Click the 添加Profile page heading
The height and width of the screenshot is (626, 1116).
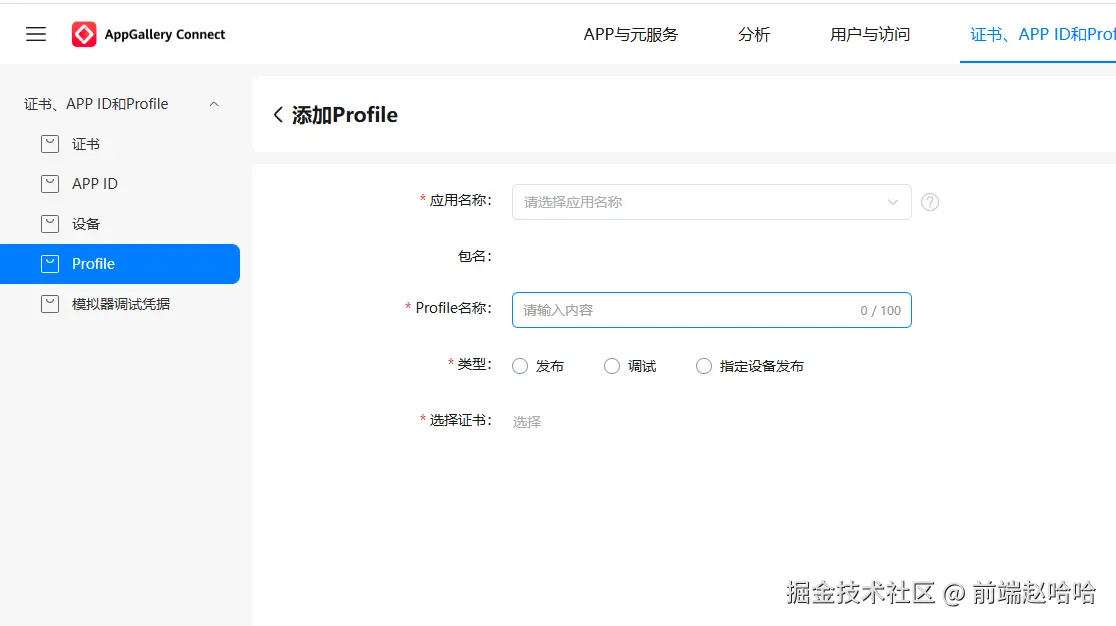click(344, 115)
